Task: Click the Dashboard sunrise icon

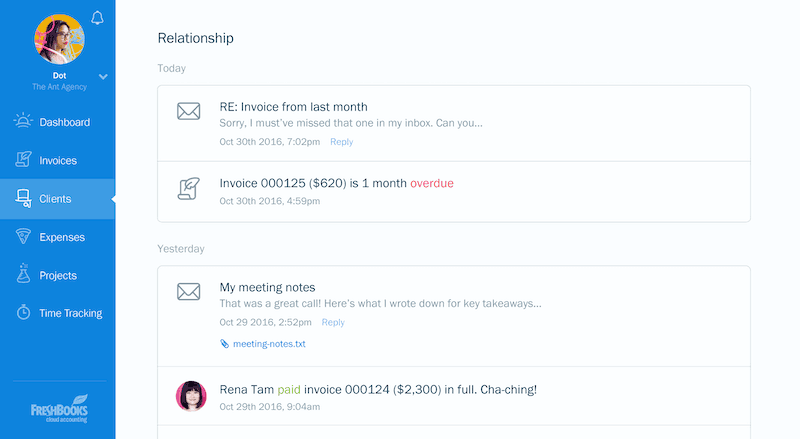Action: click(23, 122)
